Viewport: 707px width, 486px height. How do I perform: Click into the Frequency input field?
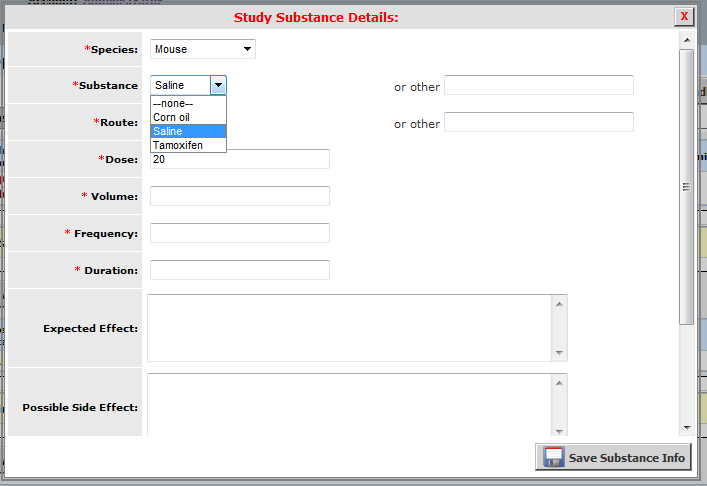(x=239, y=233)
